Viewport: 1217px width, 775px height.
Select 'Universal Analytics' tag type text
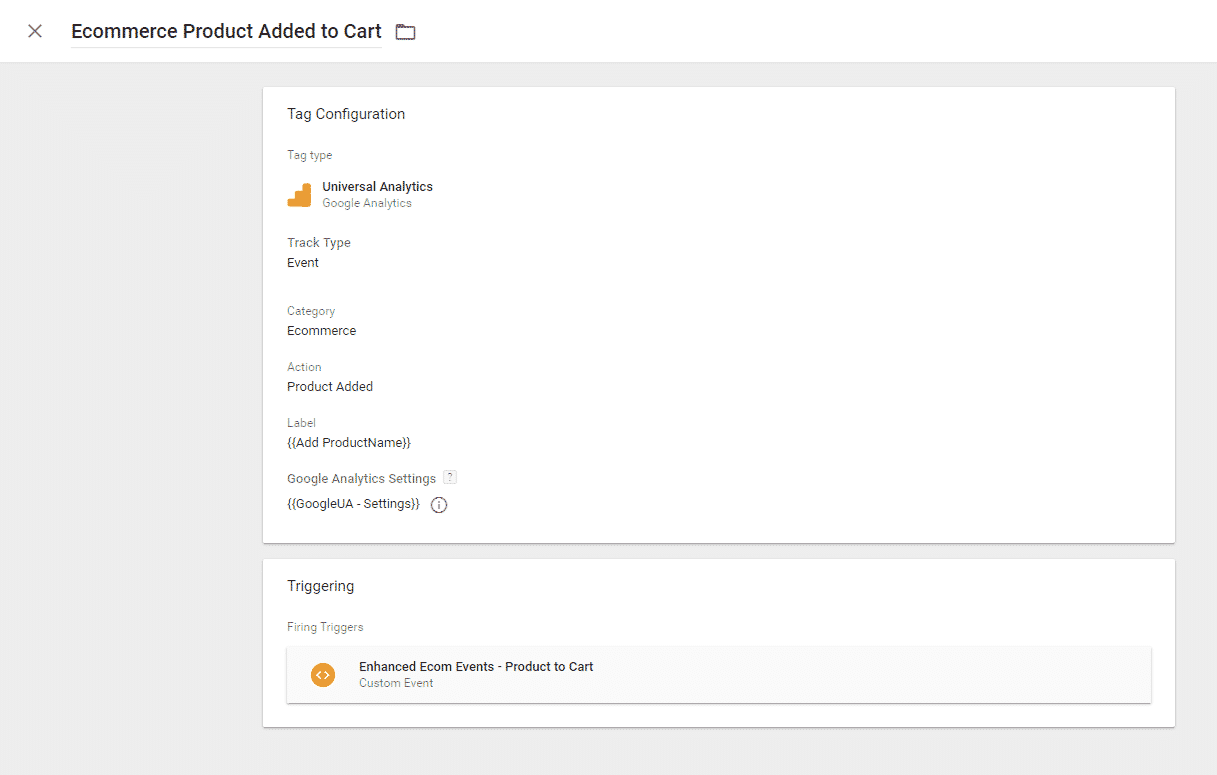tap(377, 187)
